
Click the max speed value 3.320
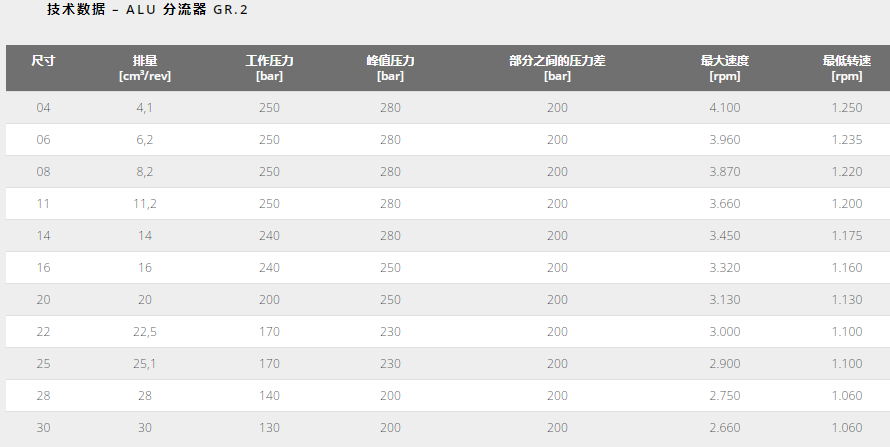pos(725,268)
